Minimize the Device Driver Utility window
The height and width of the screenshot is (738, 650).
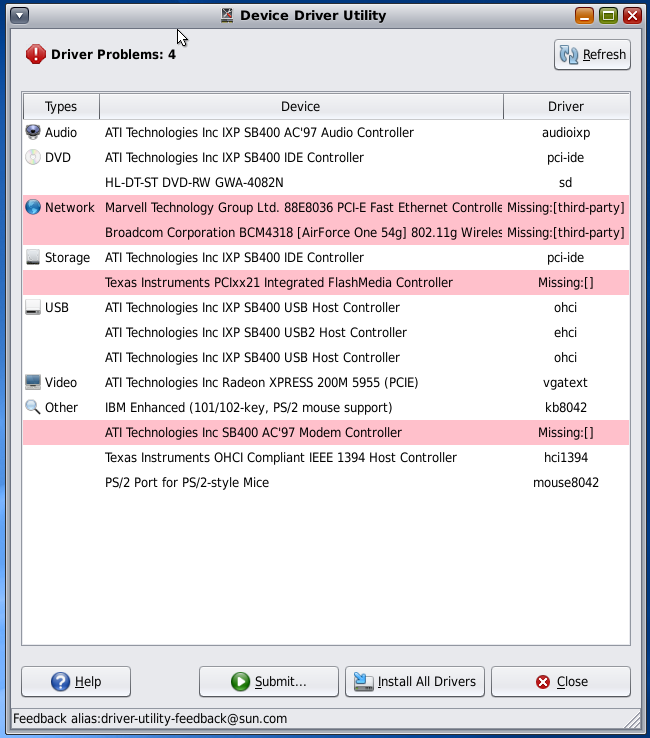pos(584,16)
